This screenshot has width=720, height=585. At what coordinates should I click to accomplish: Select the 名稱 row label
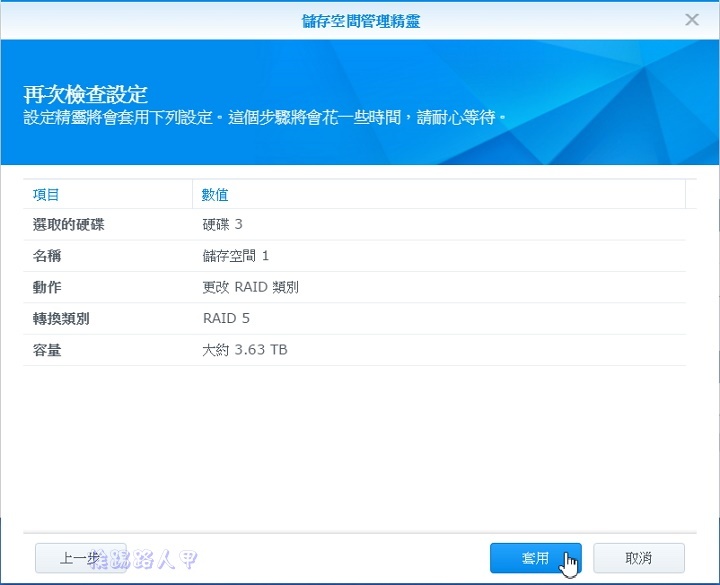click(47, 256)
